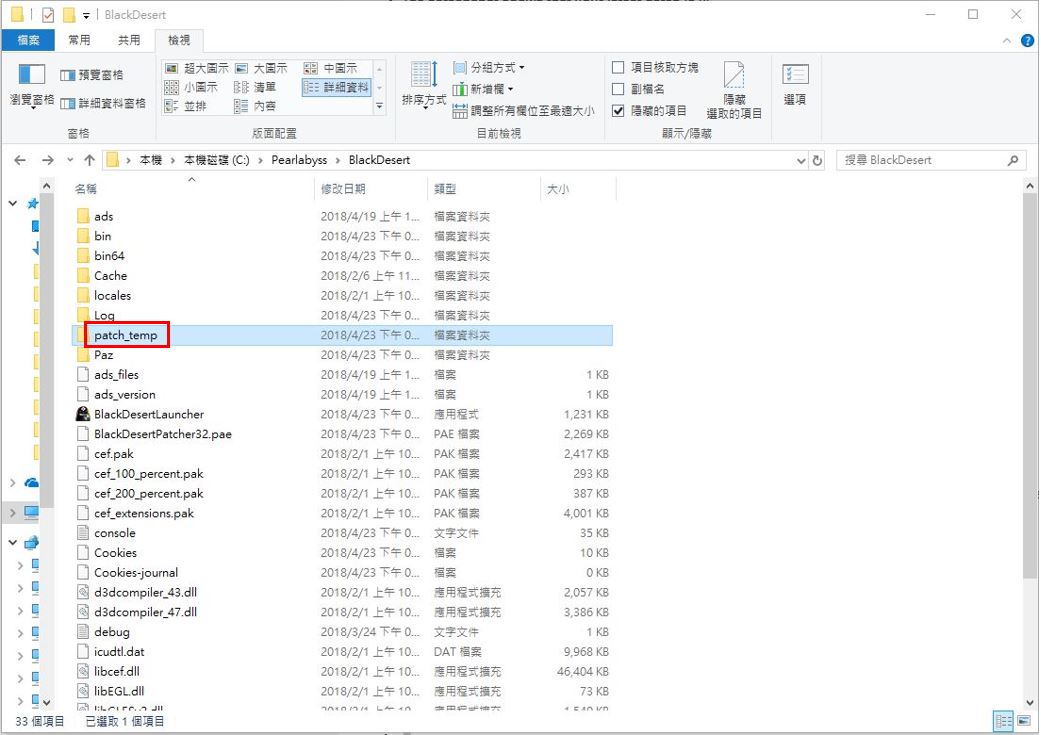The image size is (1041, 735).
Task: Navigate to Pearlabyss in address breadcrumb
Action: (x=299, y=160)
